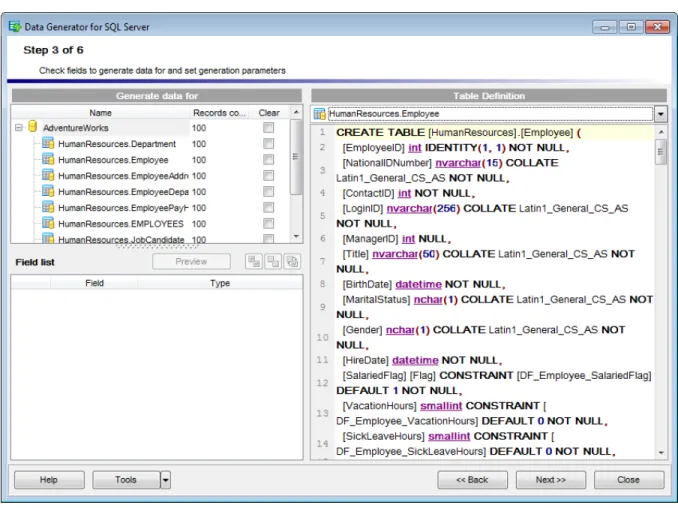678x508 pixels.
Task: Select the HumanResources.Department table icon
Action: (48, 144)
